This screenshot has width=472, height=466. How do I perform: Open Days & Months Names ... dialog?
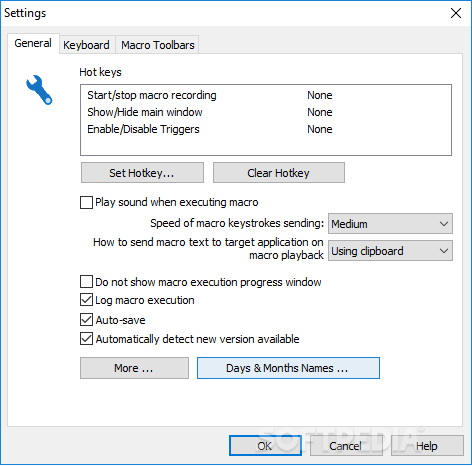click(288, 368)
